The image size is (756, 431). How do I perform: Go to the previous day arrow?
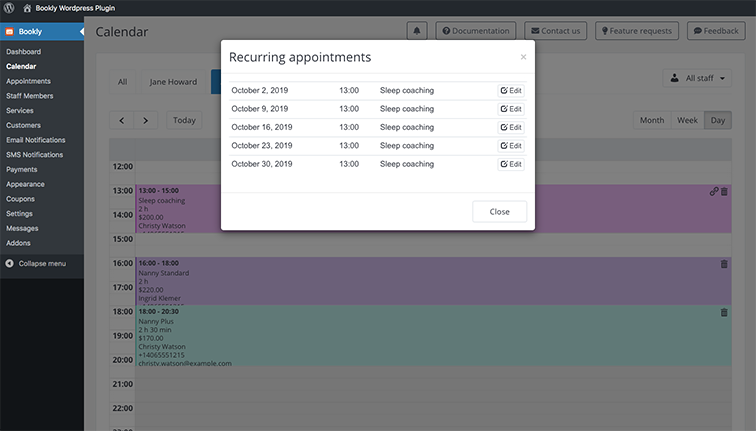(x=122, y=121)
